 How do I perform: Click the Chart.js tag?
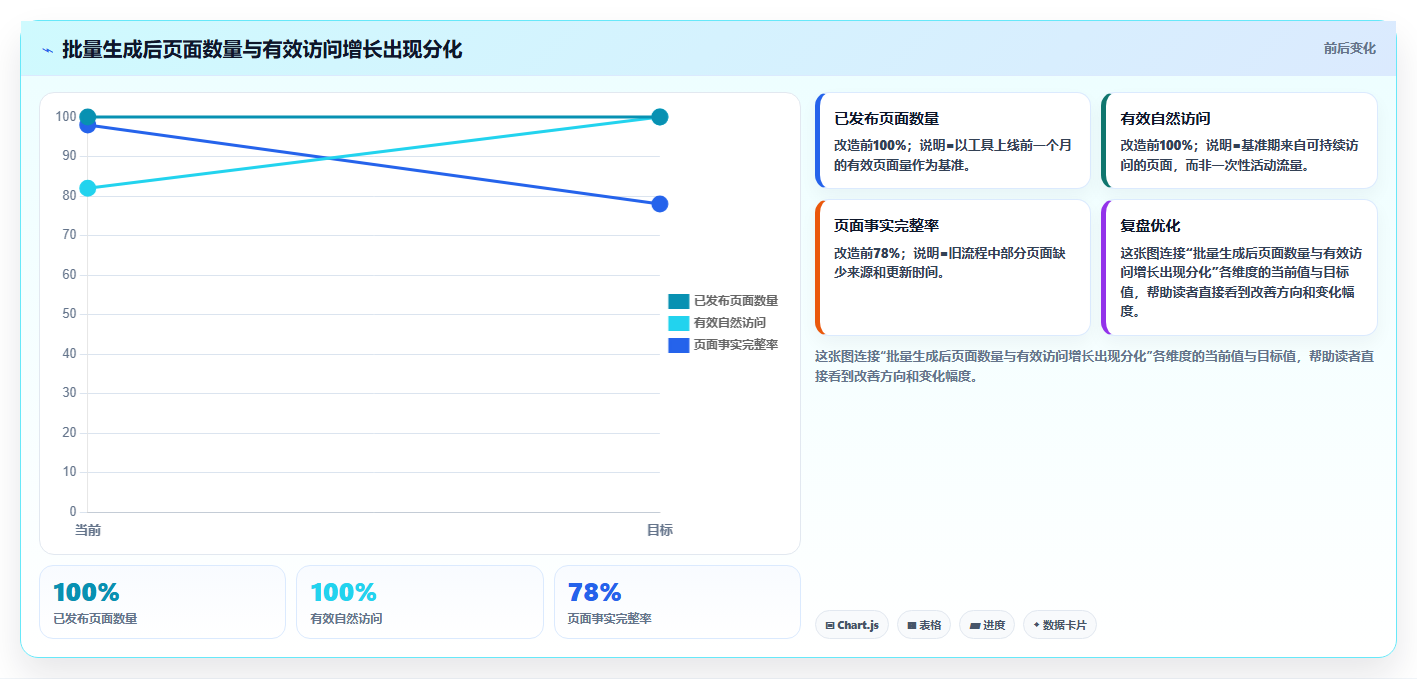852,625
